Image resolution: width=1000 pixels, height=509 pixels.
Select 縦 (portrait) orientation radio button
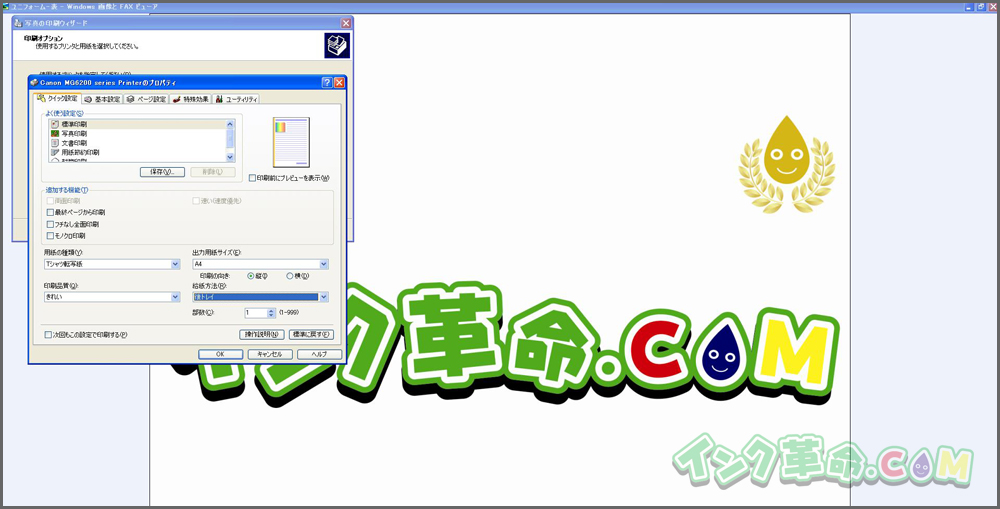[251, 276]
